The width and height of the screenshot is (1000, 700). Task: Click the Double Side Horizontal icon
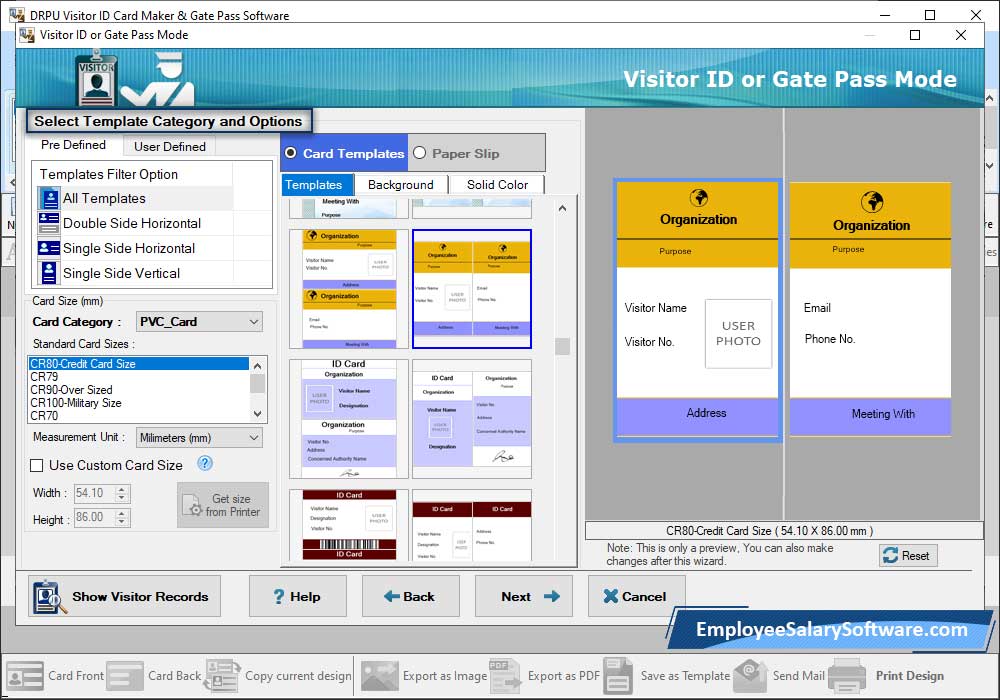click(x=49, y=223)
